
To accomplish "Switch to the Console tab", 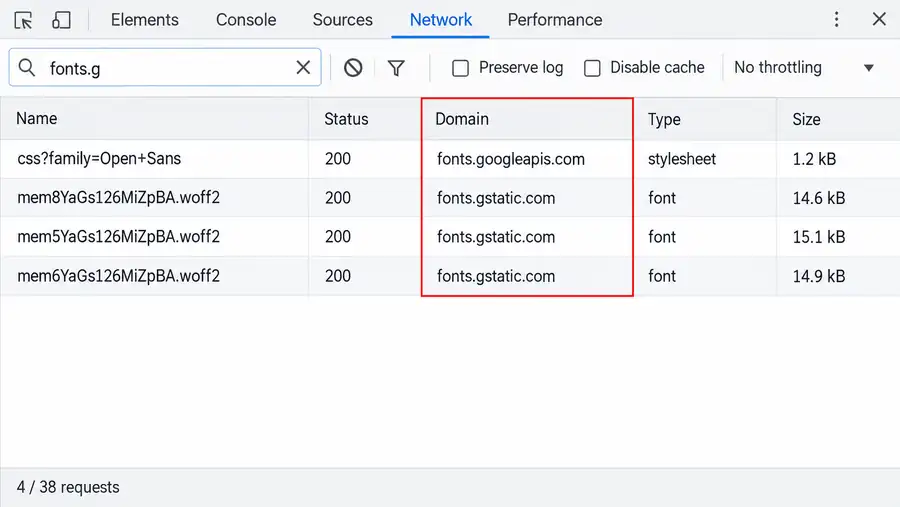I will click(x=246, y=20).
